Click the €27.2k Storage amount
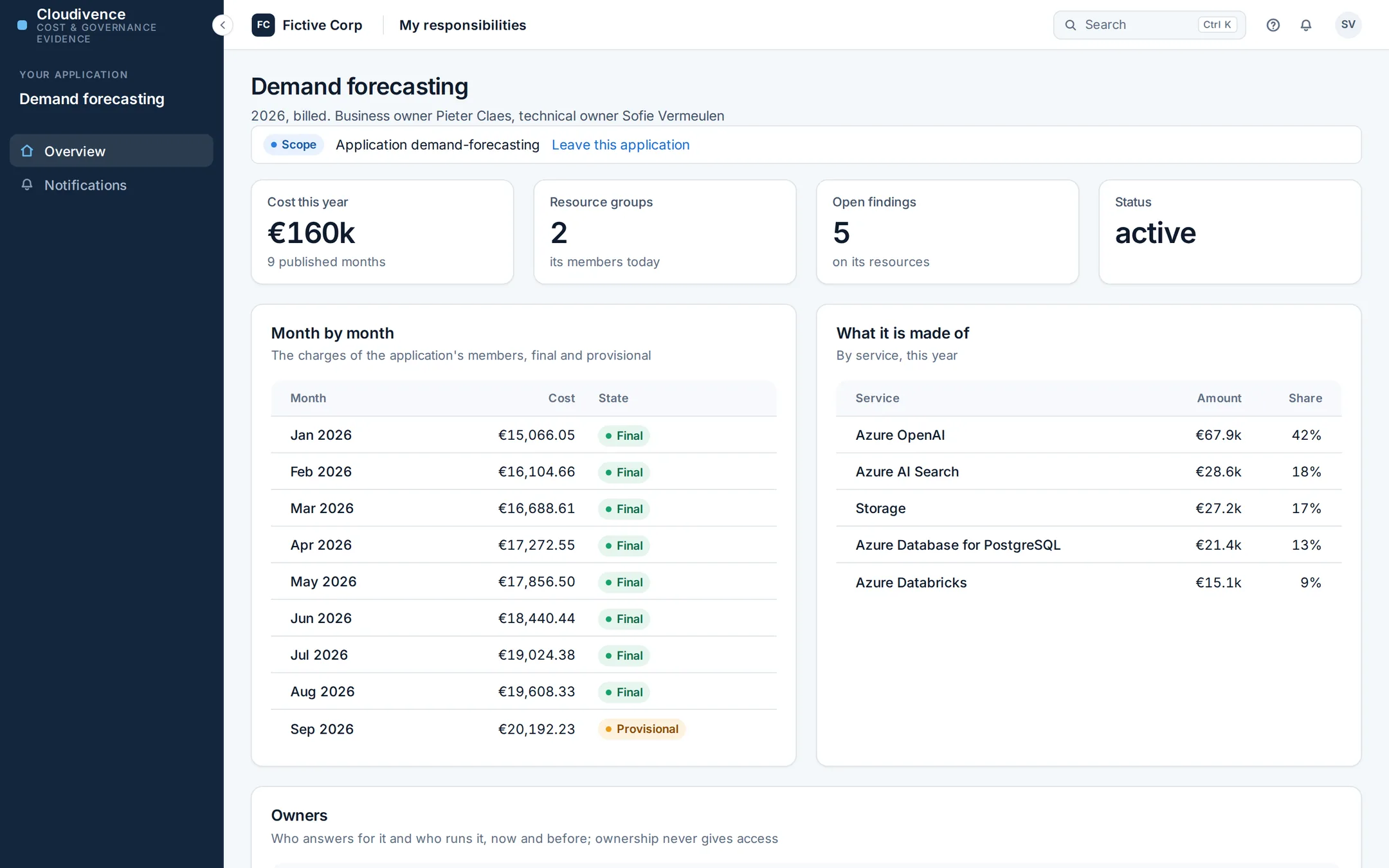 coord(1218,508)
